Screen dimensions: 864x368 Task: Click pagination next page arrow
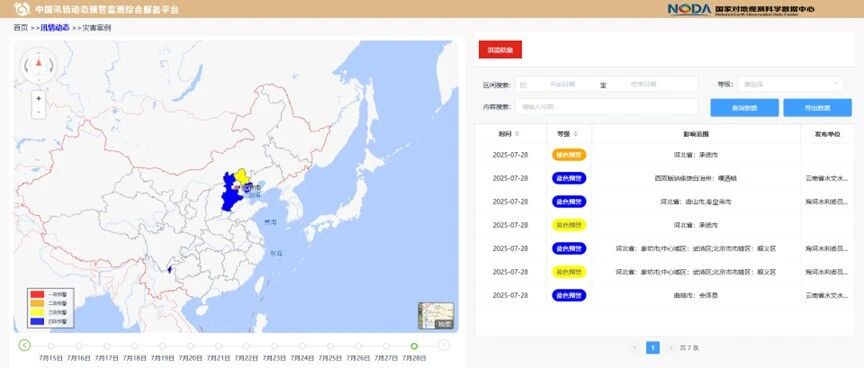(671, 348)
